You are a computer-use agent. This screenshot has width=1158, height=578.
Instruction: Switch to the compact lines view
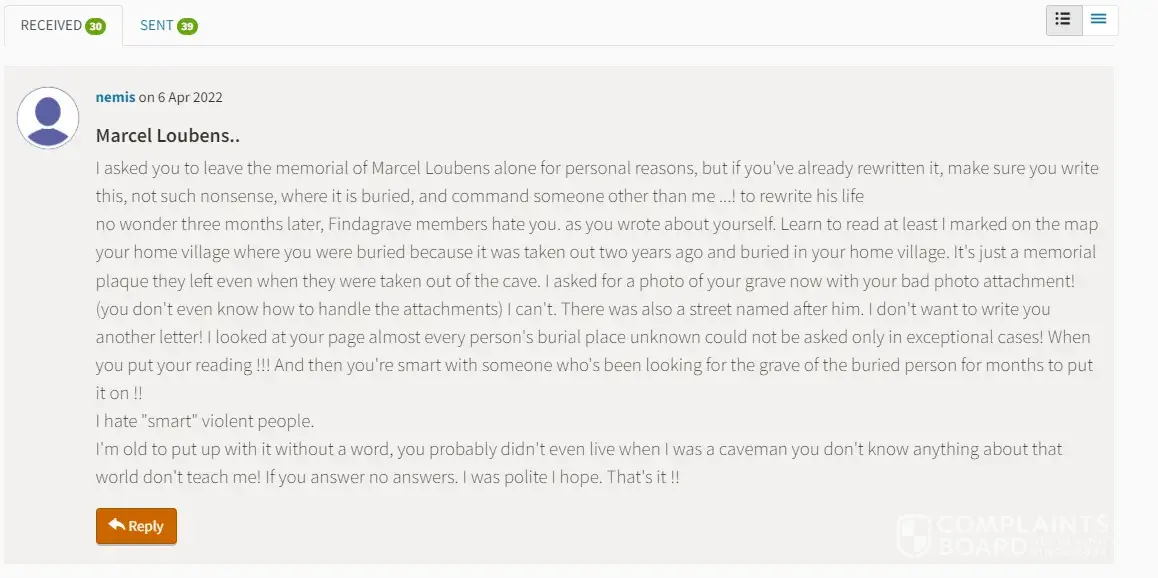tap(1099, 19)
